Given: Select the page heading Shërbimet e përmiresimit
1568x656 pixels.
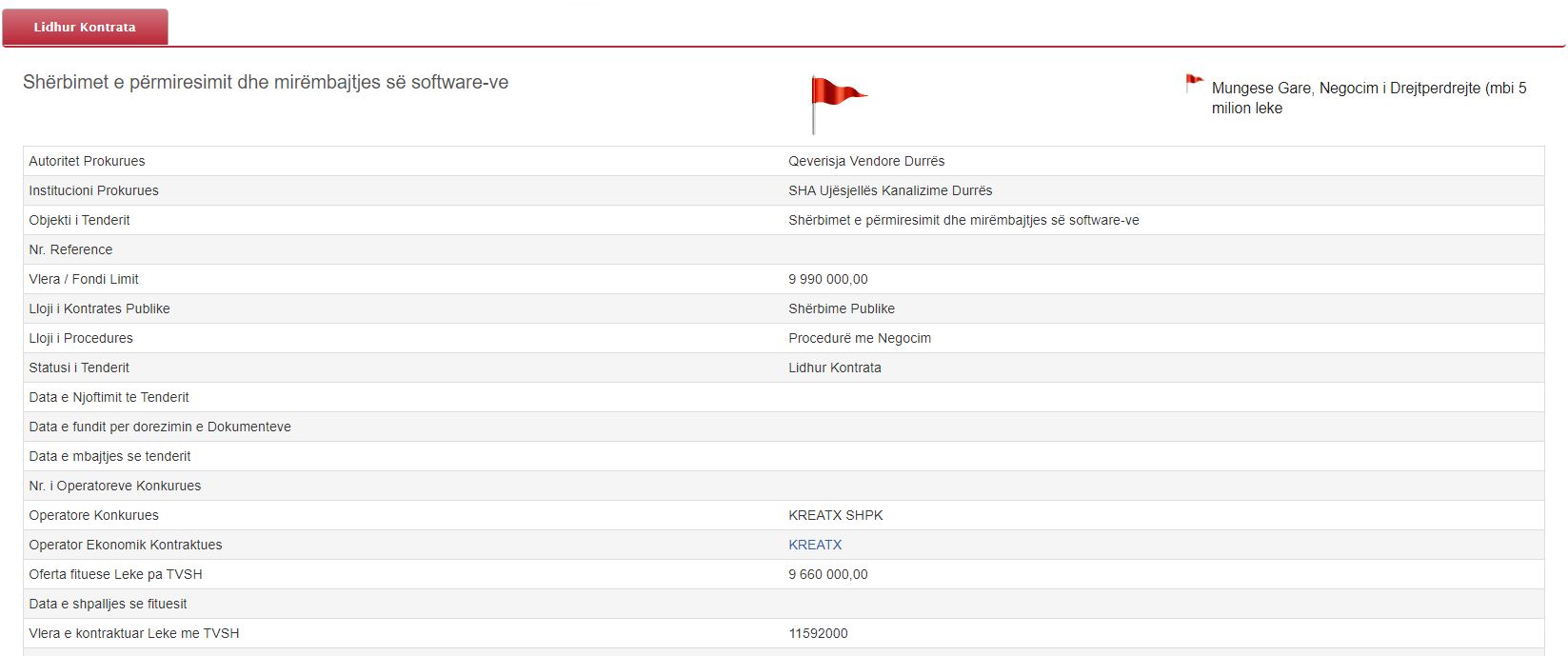Looking at the screenshot, I should point(266,83).
